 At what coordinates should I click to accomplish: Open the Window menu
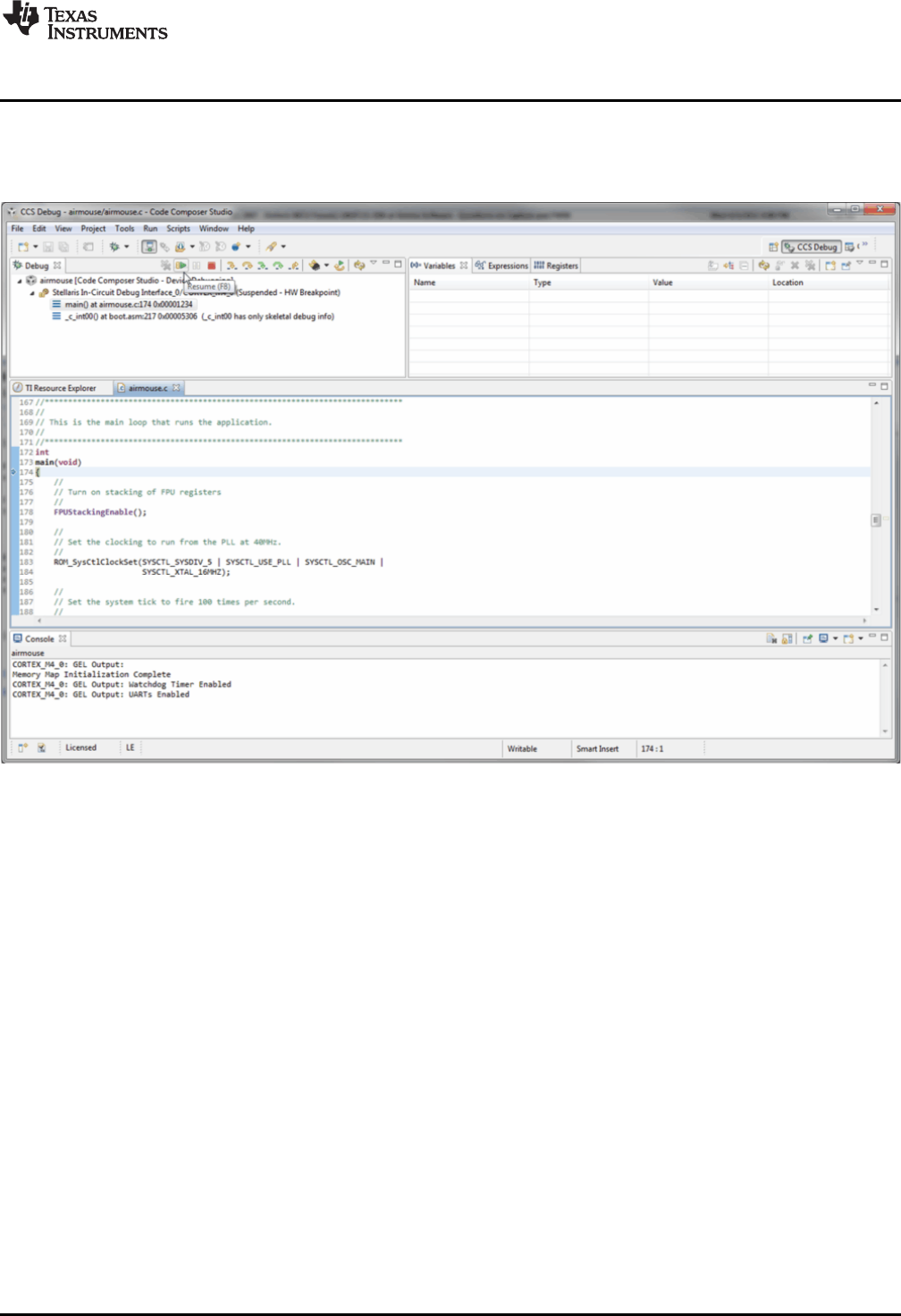[x=214, y=229]
